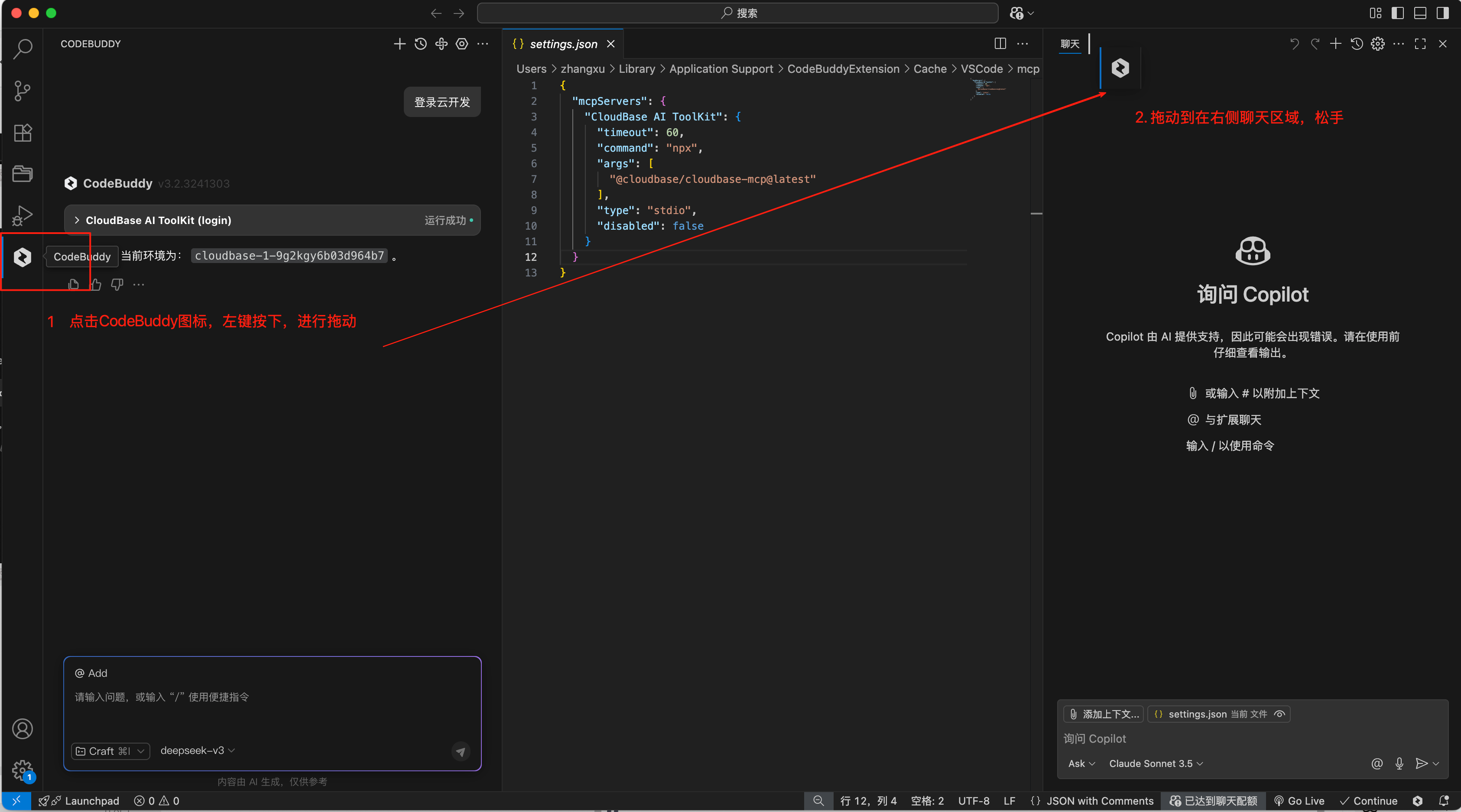Close the settings.json tab
This screenshot has height=812, width=1461.
pyautogui.click(x=611, y=44)
